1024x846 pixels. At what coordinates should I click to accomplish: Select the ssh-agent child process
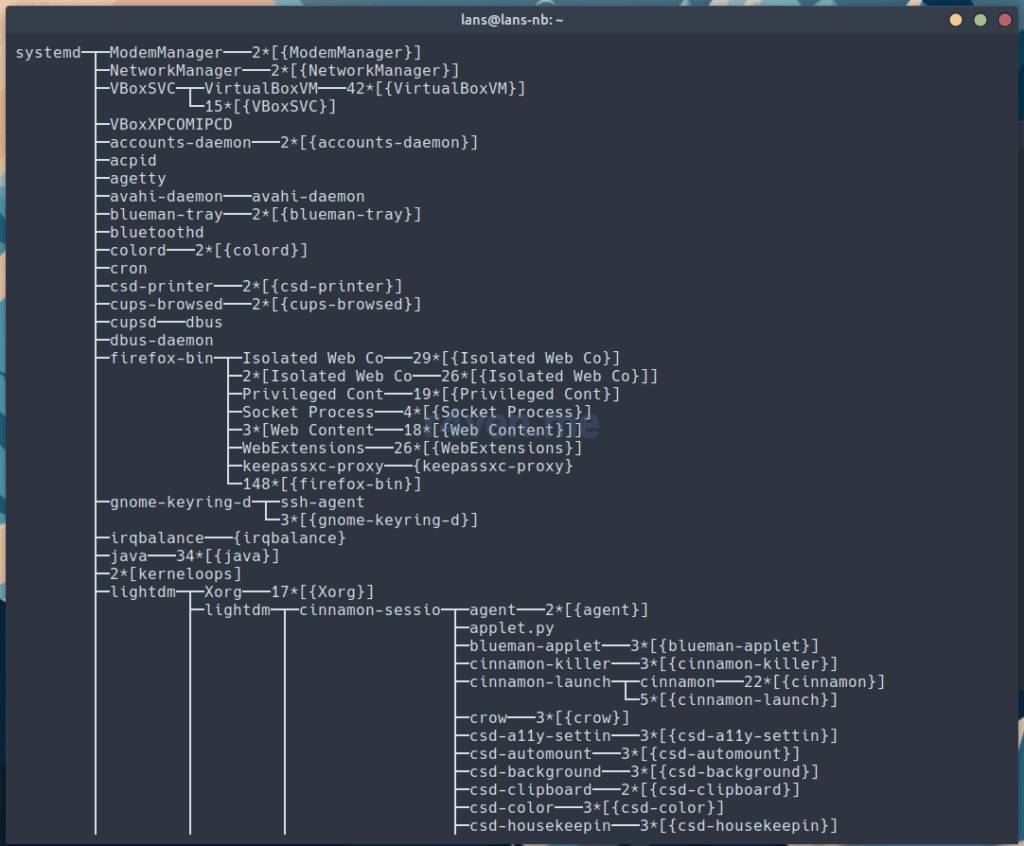click(322, 502)
